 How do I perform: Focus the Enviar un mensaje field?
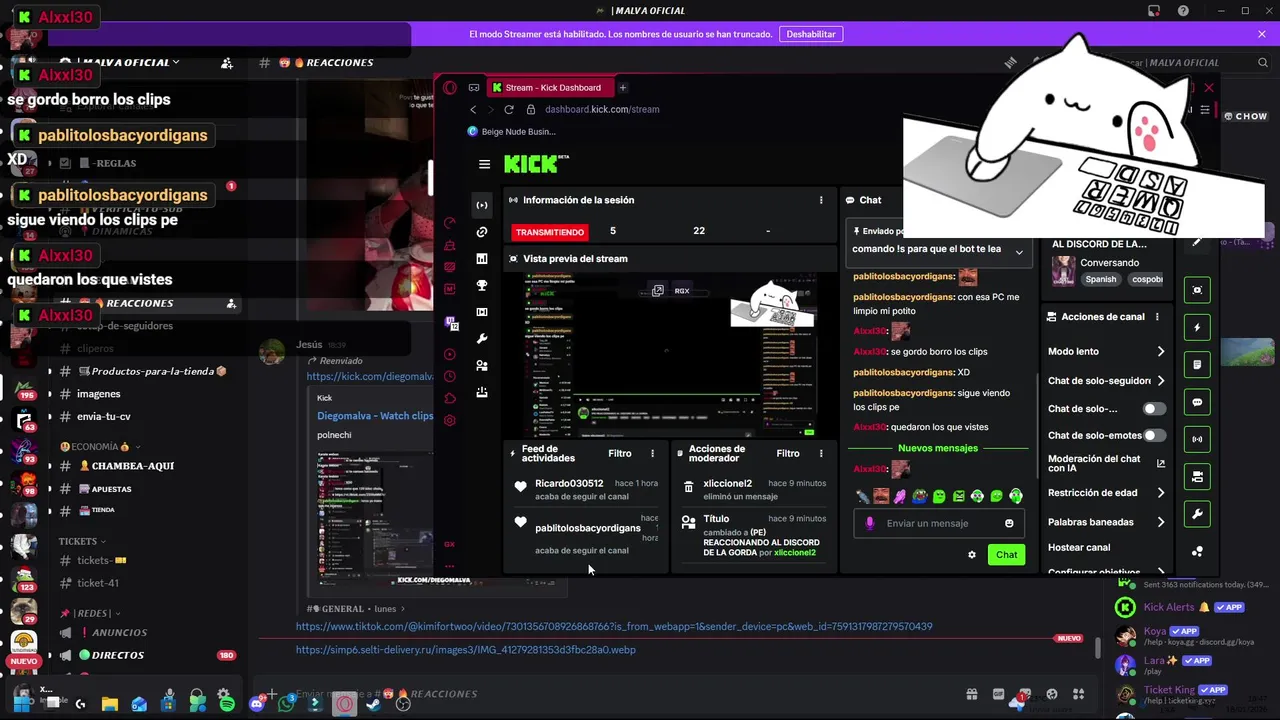pyautogui.click(x=941, y=523)
